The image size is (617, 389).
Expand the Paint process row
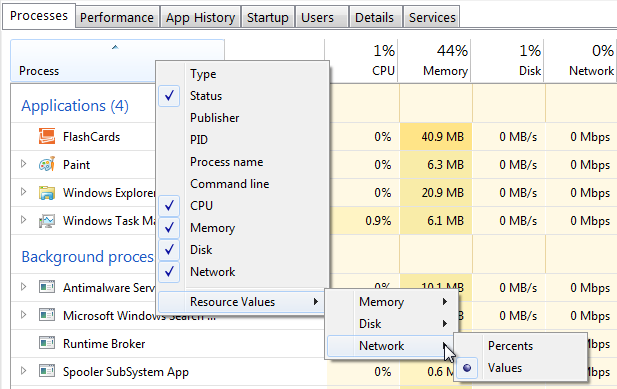pos(24,164)
